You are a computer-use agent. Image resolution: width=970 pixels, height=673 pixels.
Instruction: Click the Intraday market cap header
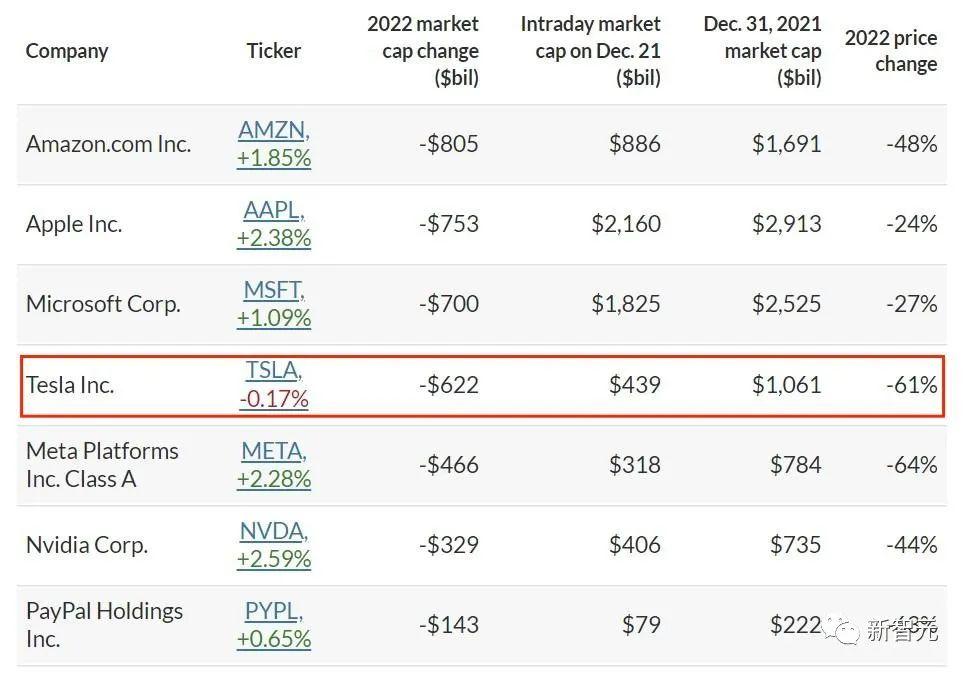click(x=590, y=51)
